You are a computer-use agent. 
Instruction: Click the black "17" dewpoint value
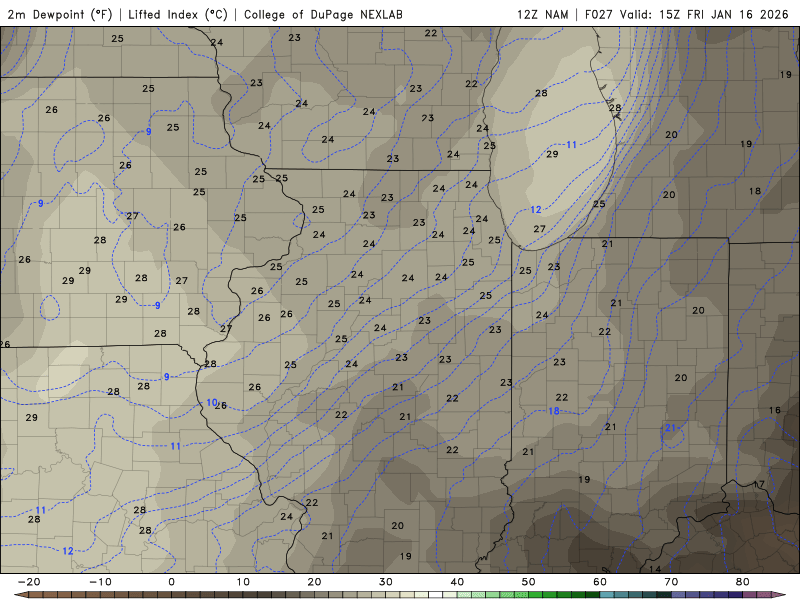click(759, 484)
